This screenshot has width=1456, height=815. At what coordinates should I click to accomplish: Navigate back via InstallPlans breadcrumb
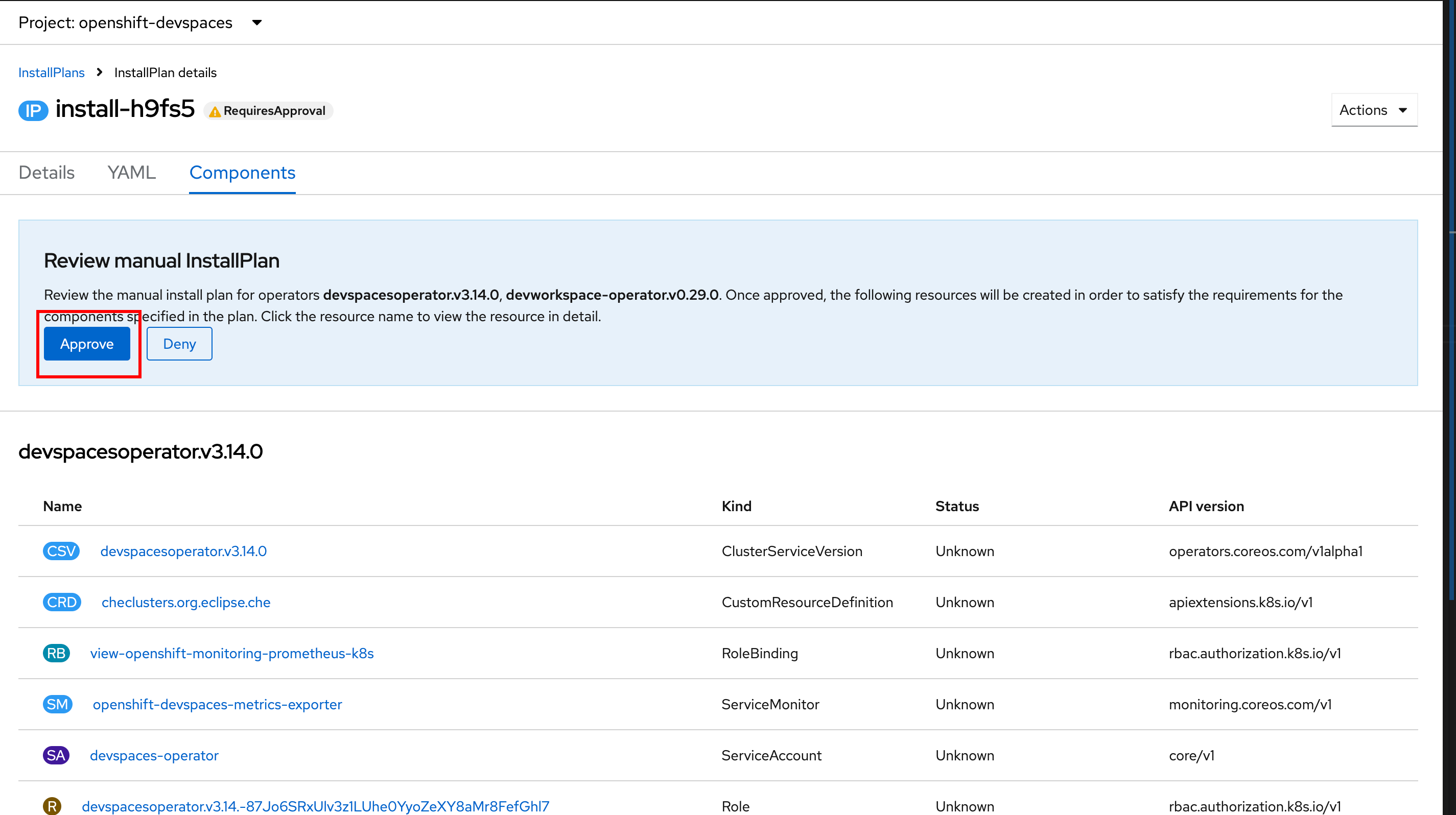pos(51,73)
